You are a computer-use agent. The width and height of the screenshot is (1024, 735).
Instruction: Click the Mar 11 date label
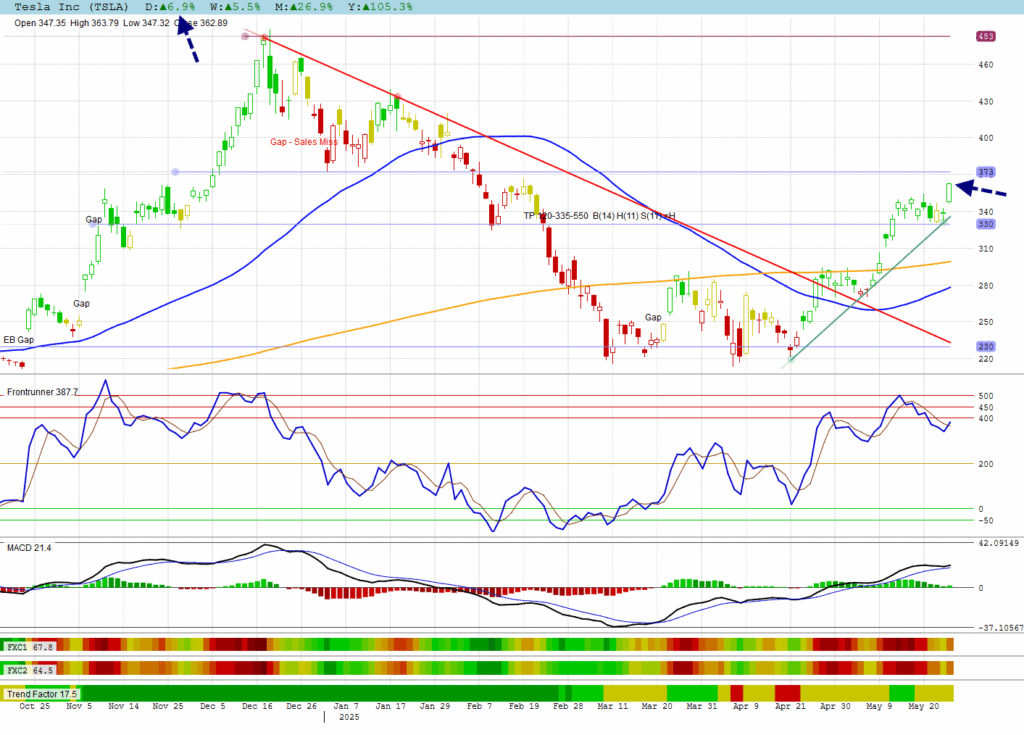[x=613, y=706]
